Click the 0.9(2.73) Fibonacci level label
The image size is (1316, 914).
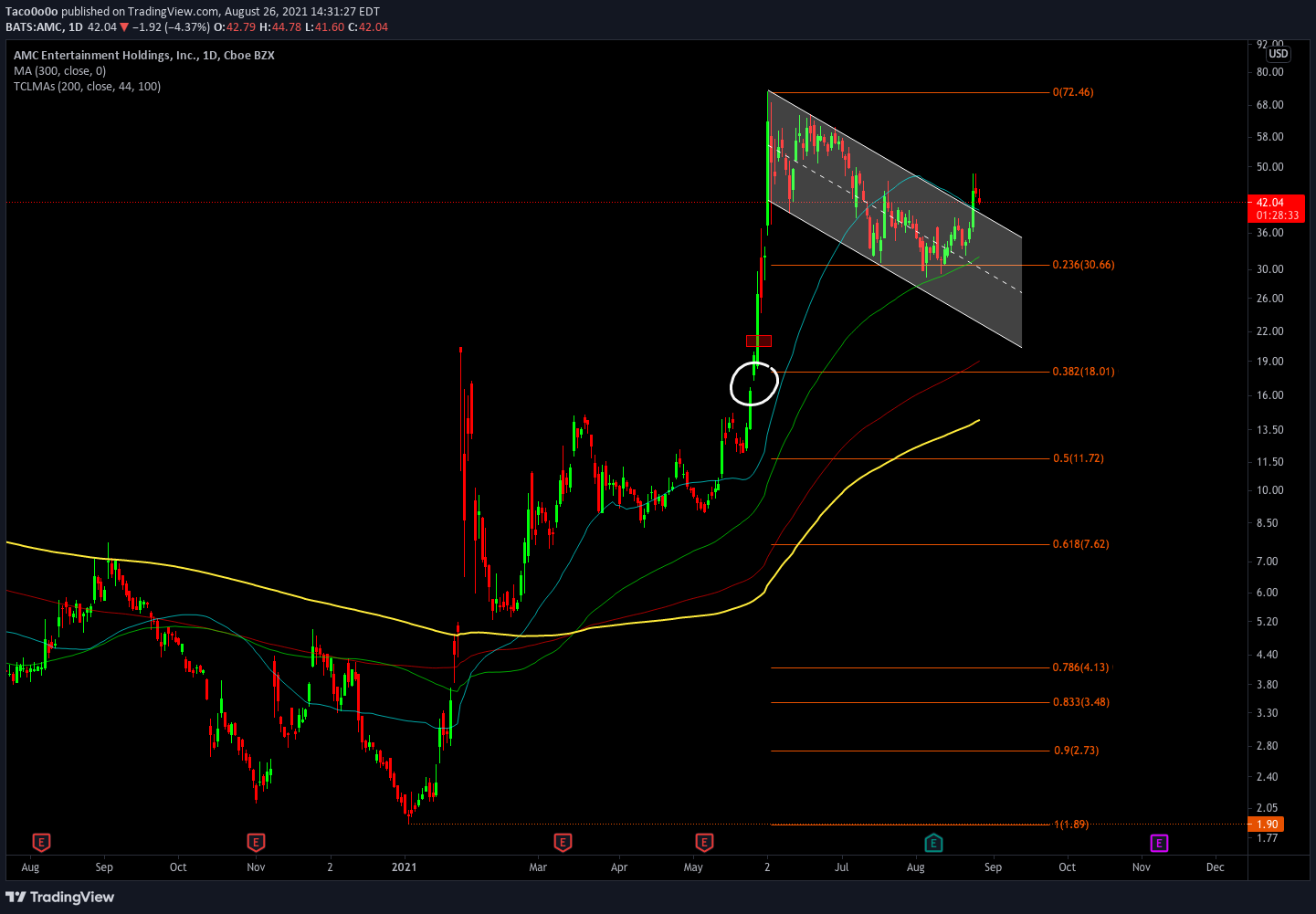1076,751
